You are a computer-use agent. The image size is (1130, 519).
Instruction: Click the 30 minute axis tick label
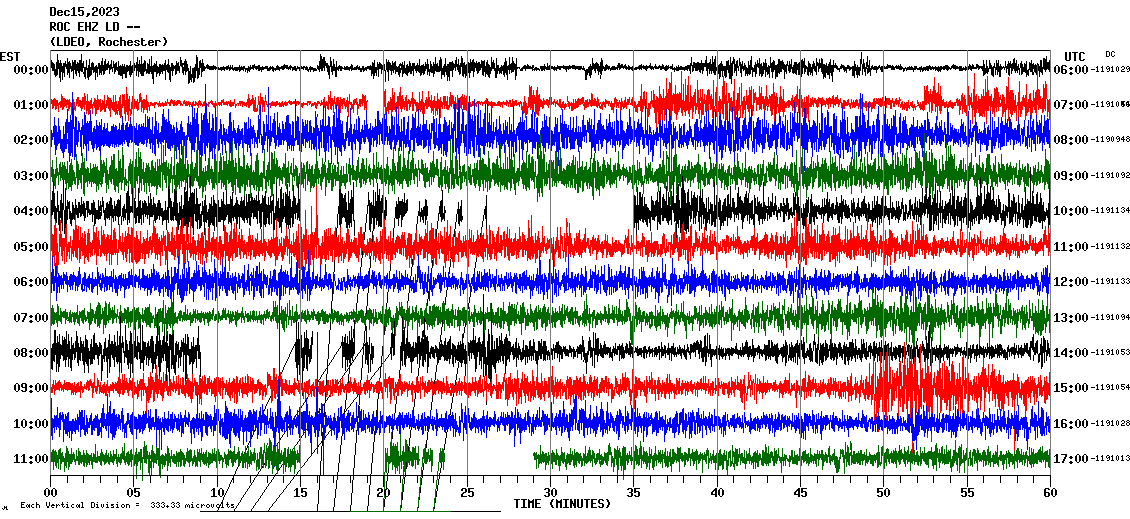pyautogui.click(x=550, y=493)
